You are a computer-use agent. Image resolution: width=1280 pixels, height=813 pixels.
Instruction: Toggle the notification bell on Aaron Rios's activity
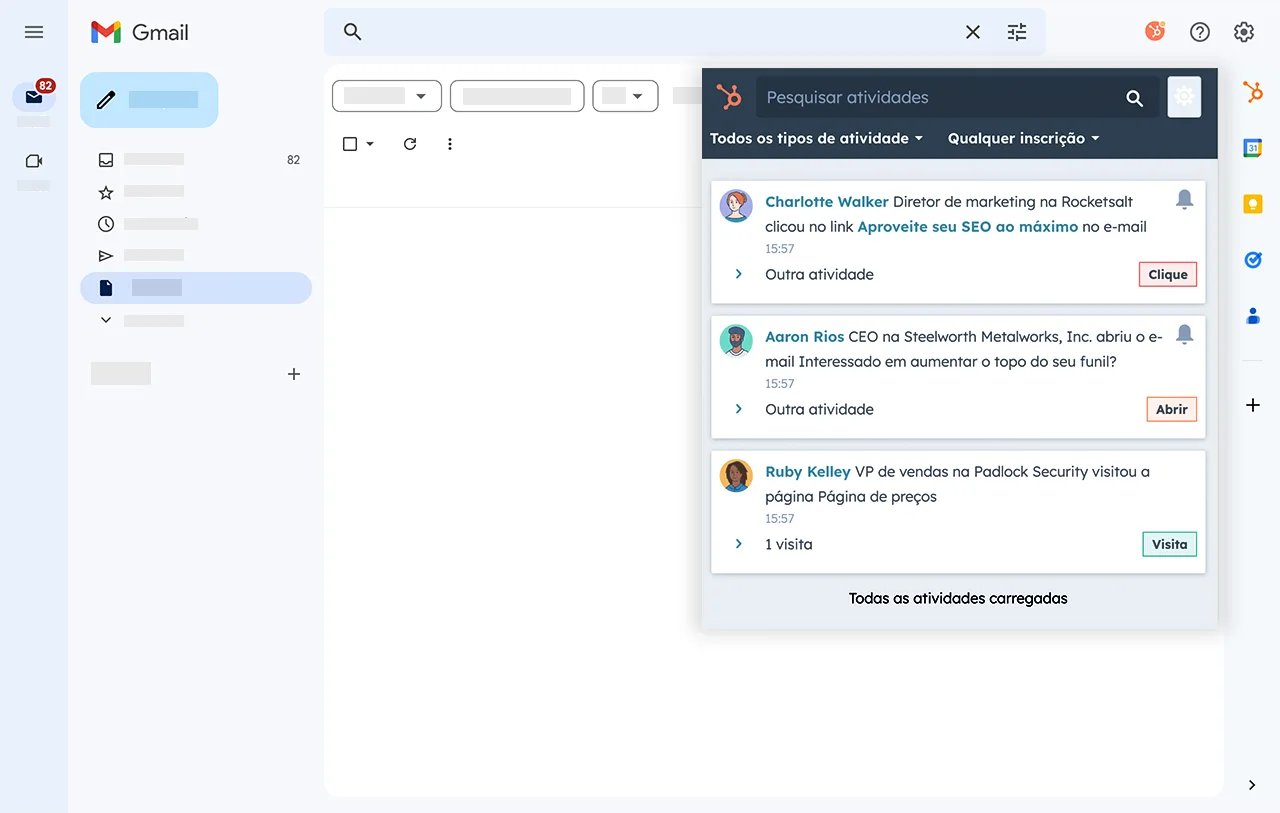click(x=1185, y=334)
